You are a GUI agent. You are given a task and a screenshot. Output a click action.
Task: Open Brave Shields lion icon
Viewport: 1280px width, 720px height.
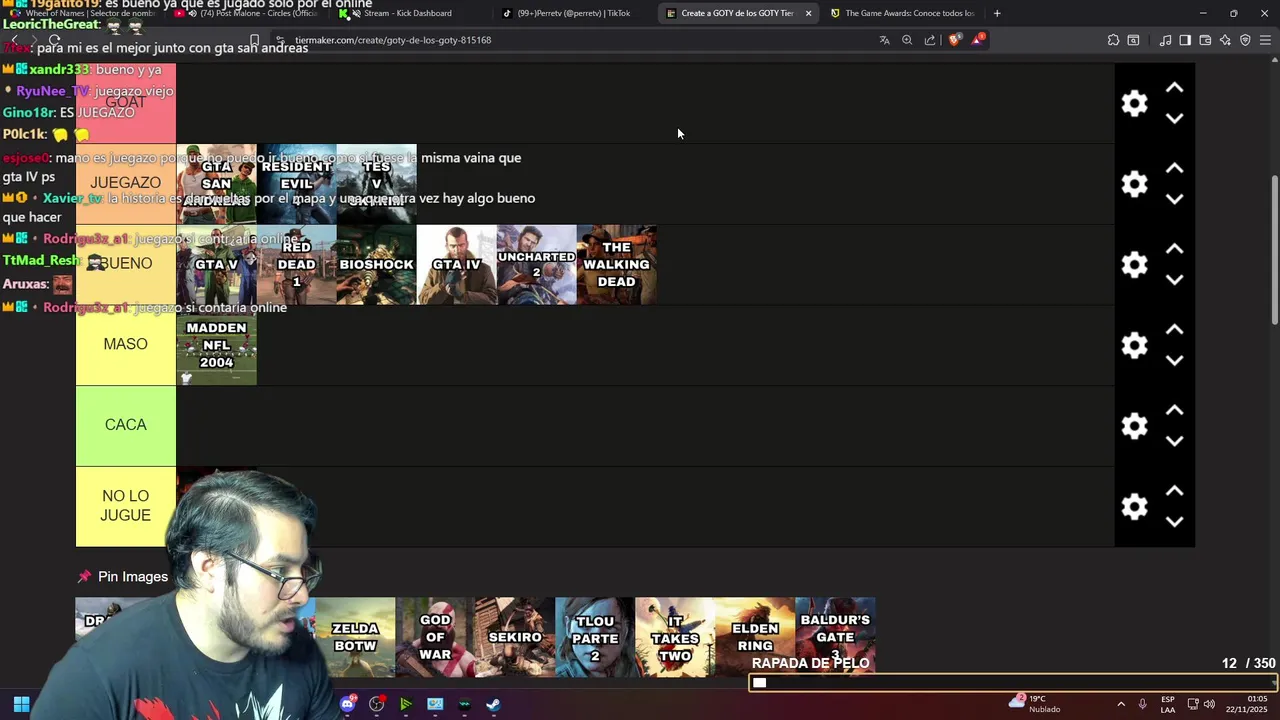click(x=955, y=40)
